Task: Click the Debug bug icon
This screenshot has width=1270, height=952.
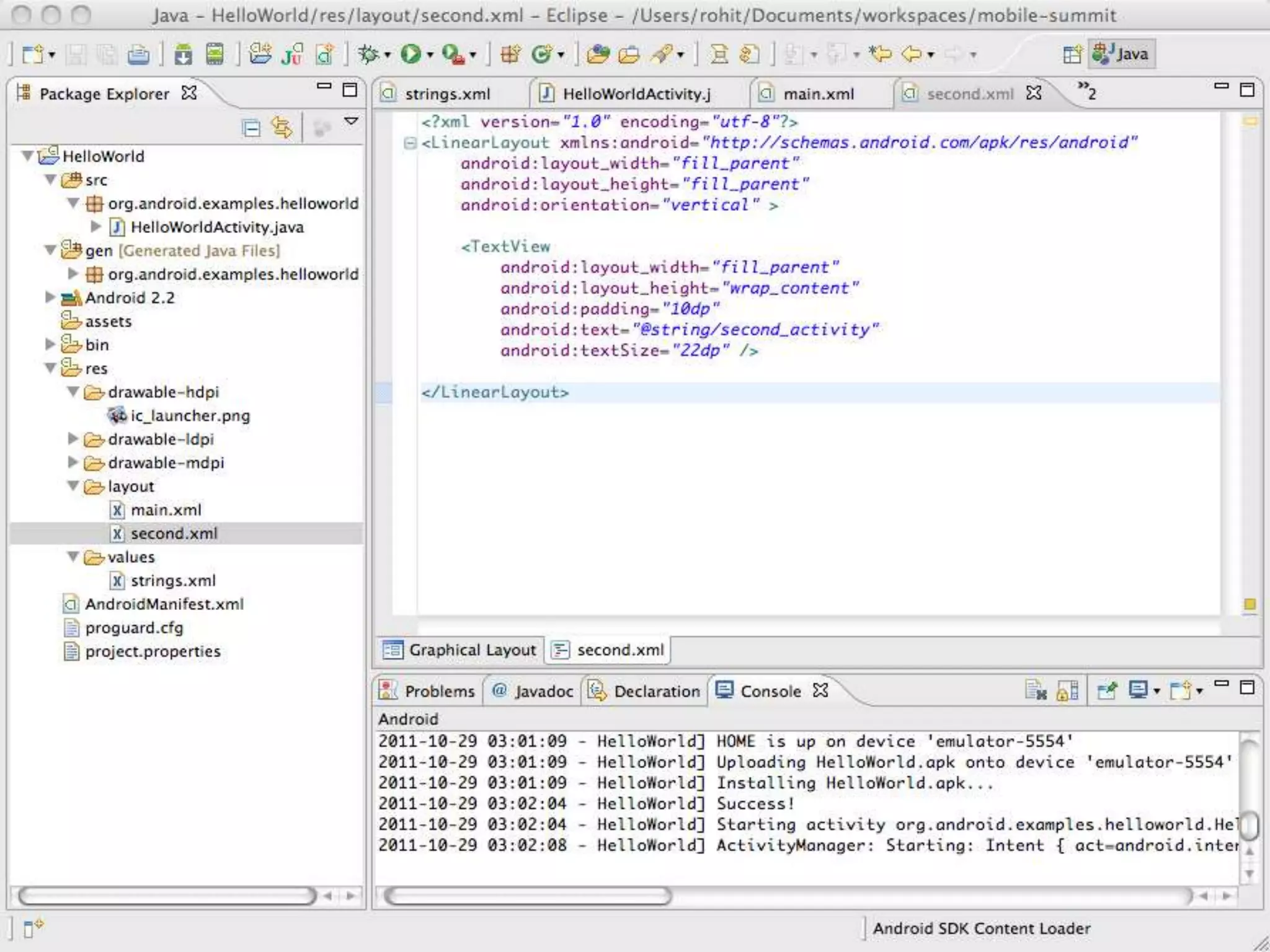Action: click(369, 55)
